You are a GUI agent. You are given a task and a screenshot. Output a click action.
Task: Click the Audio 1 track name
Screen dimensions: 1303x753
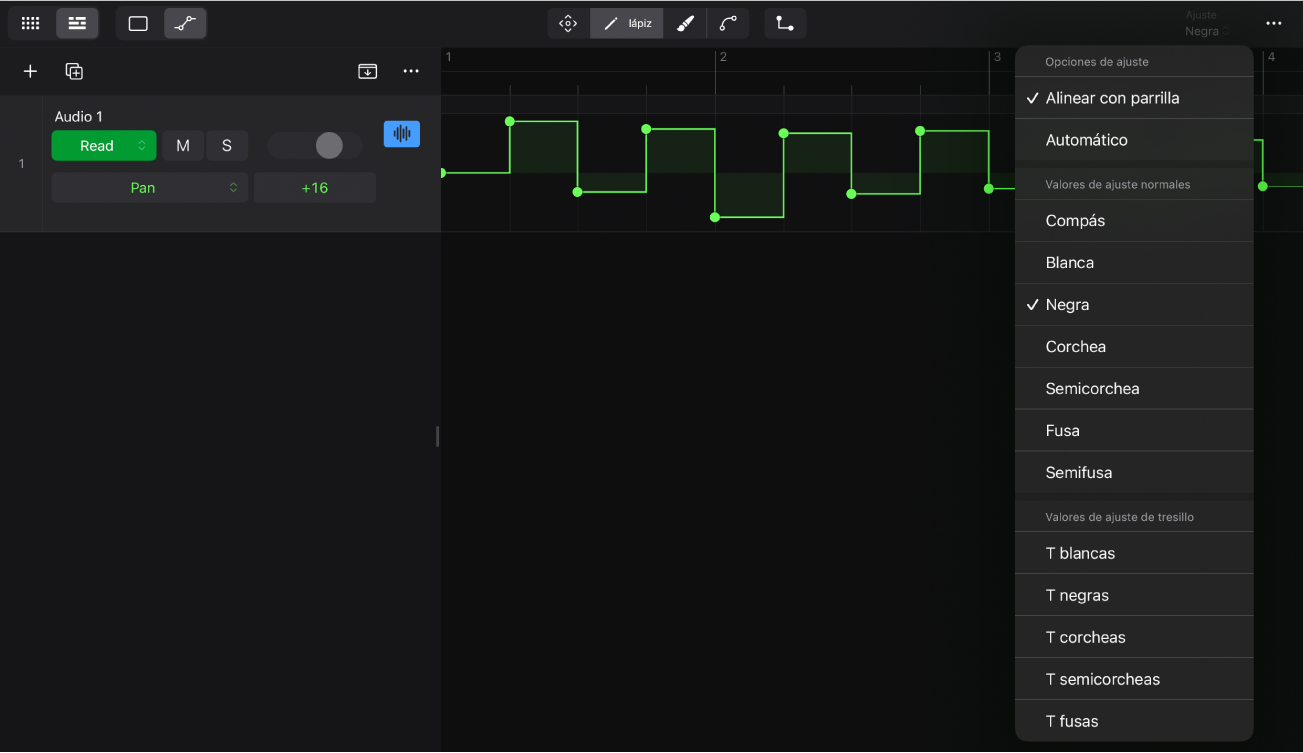(x=79, y=117)
